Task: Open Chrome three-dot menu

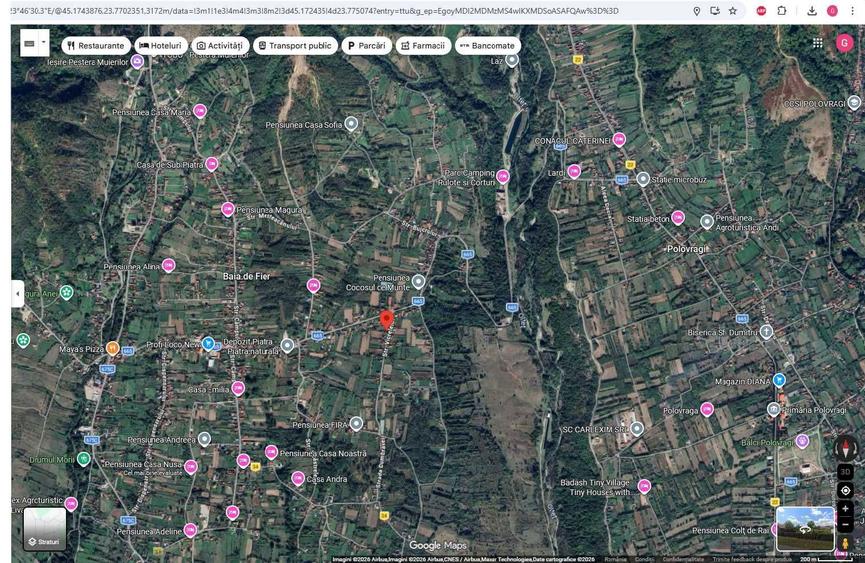Action: (x=853, y=11)
